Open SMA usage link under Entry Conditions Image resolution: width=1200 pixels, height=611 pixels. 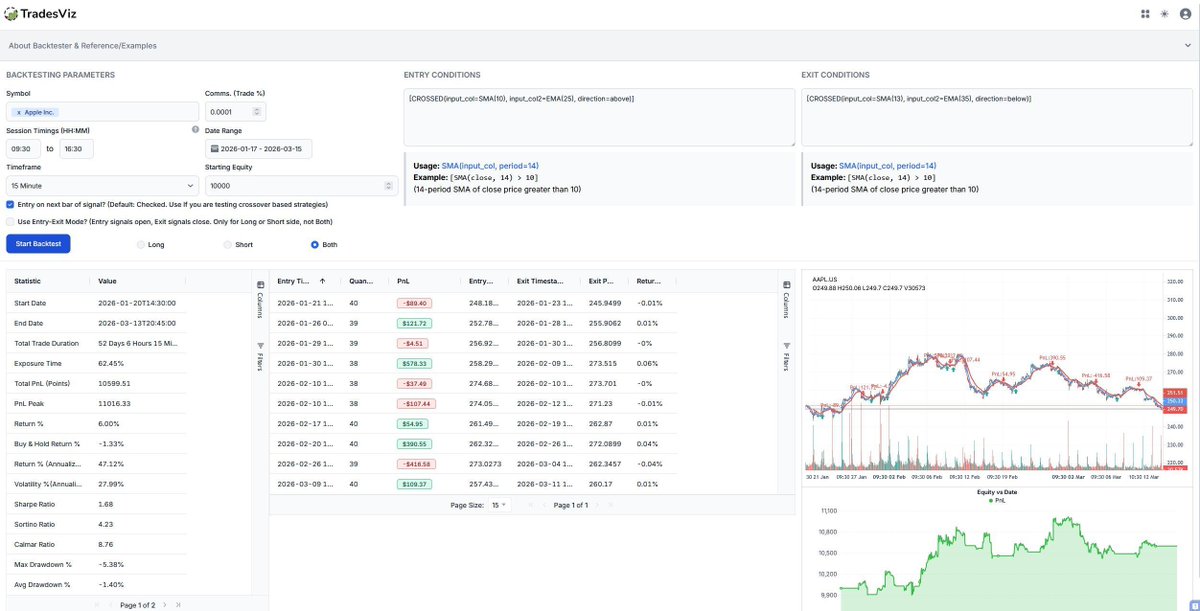490,165
